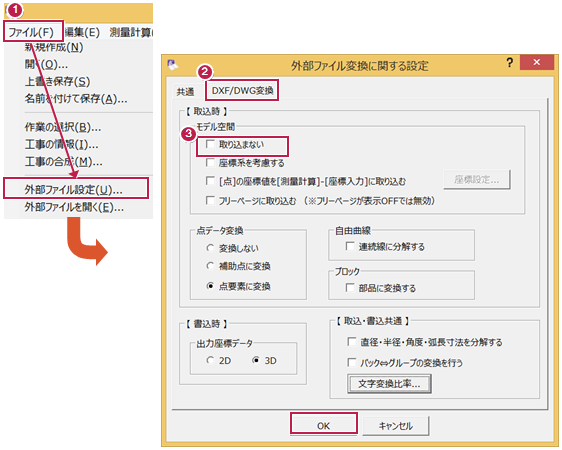Select 外部ファイル設定(U)... menu entry

coord(76,188)
